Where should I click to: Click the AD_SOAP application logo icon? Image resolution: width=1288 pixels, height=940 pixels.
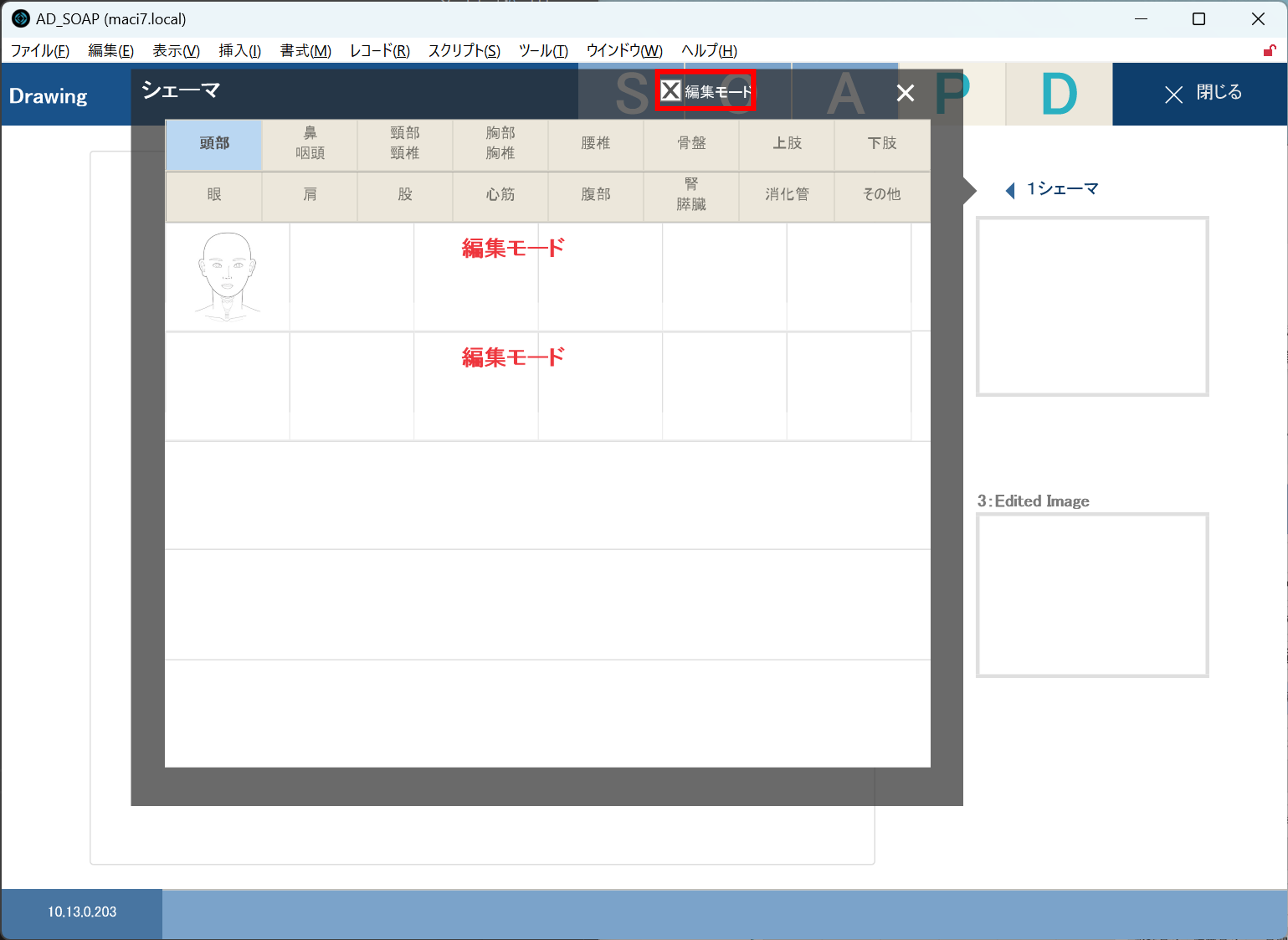tap(21, 19)
